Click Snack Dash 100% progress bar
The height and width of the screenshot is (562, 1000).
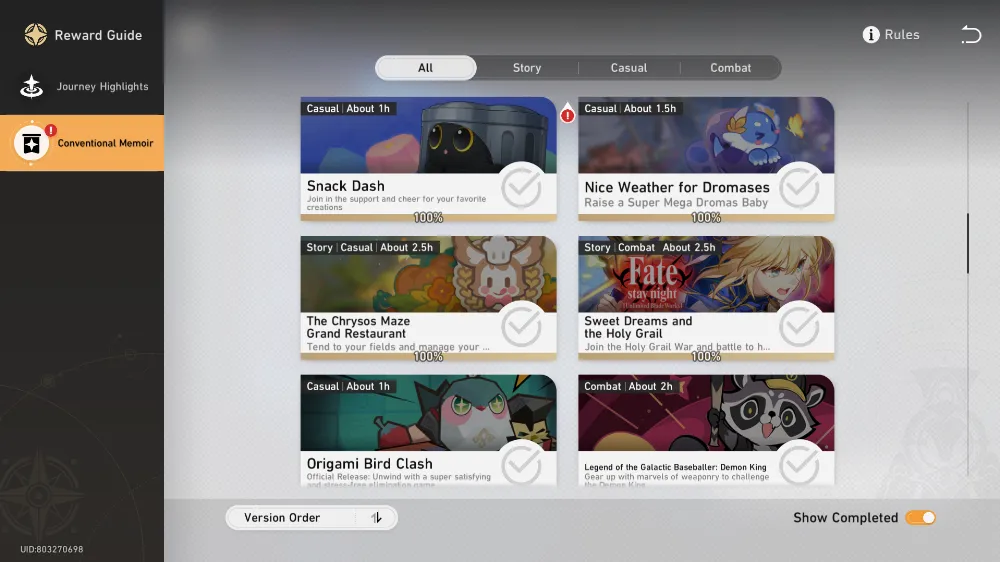point(429,218)
